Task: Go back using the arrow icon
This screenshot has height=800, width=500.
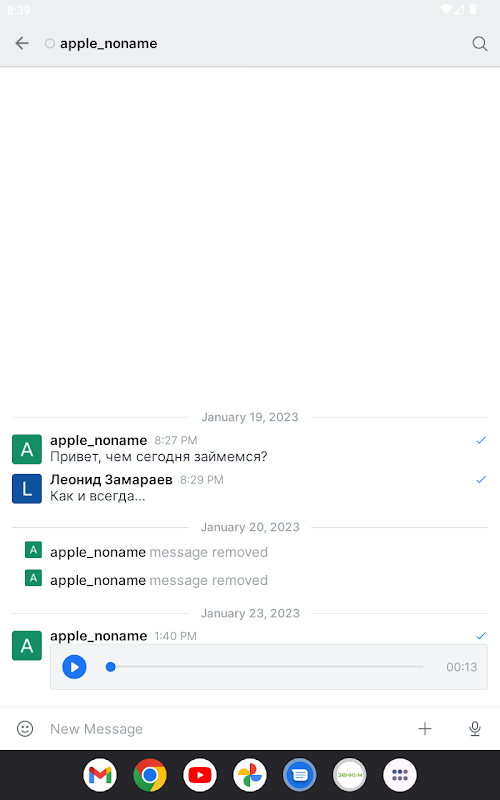Action: click(x=22, y=43)
